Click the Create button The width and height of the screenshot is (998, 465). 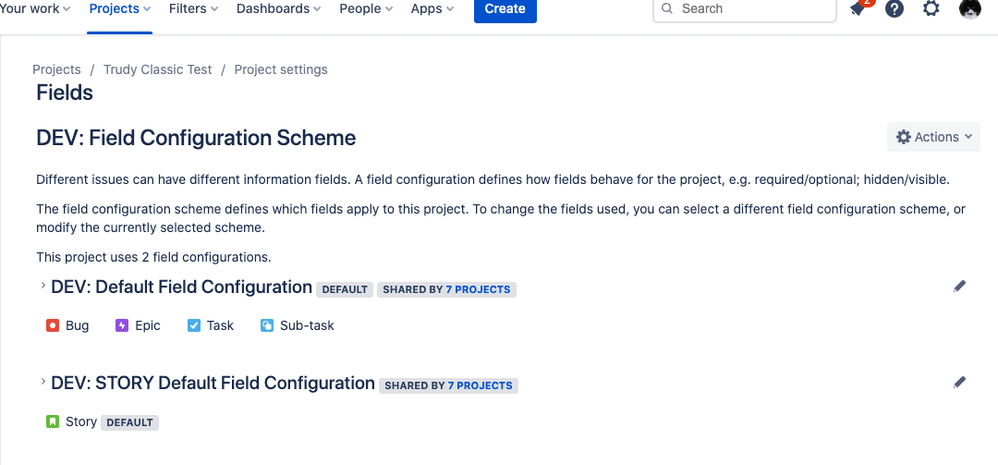tap(505, 9)
